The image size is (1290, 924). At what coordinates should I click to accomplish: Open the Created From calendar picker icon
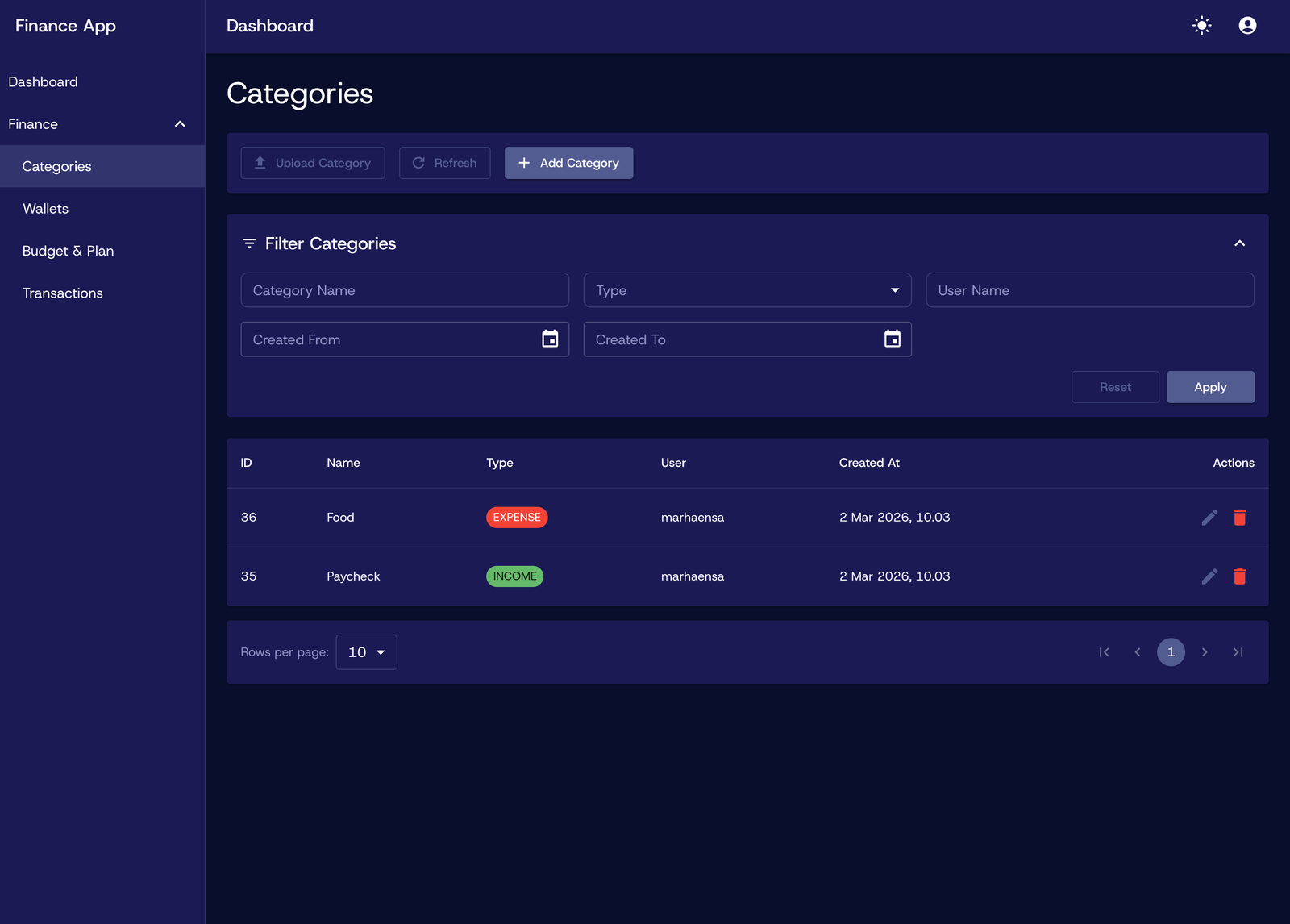pyautogui.click(x=550, y=339)
